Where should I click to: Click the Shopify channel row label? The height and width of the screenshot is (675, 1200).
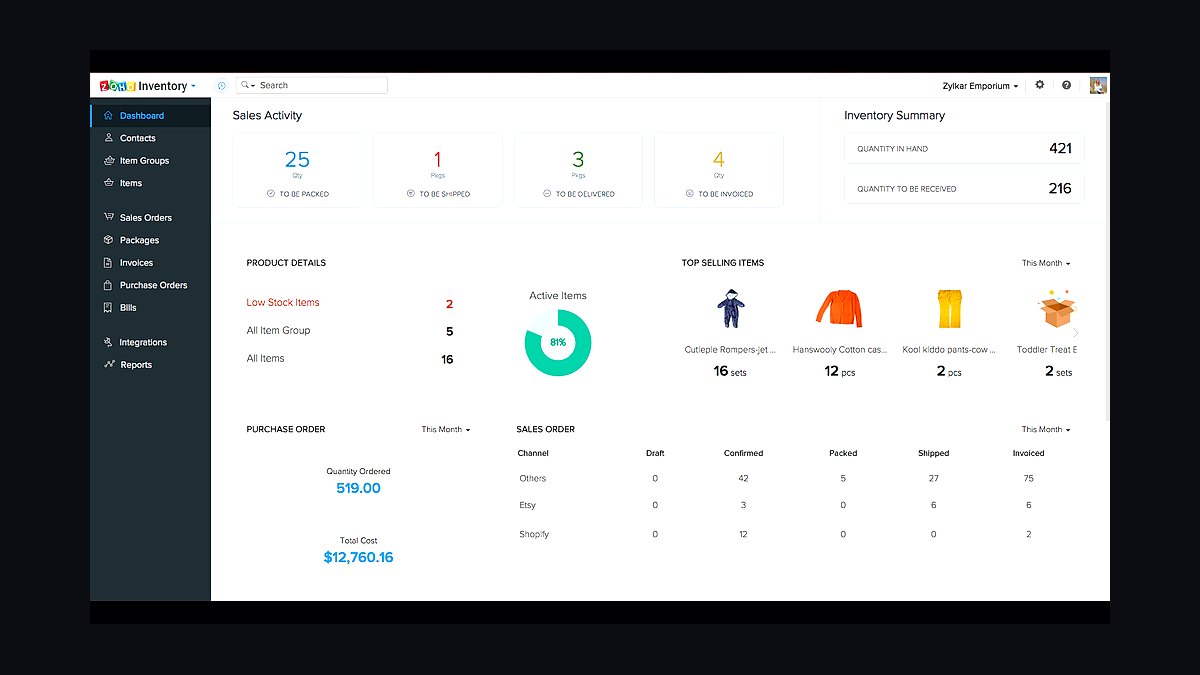point(534,534)
